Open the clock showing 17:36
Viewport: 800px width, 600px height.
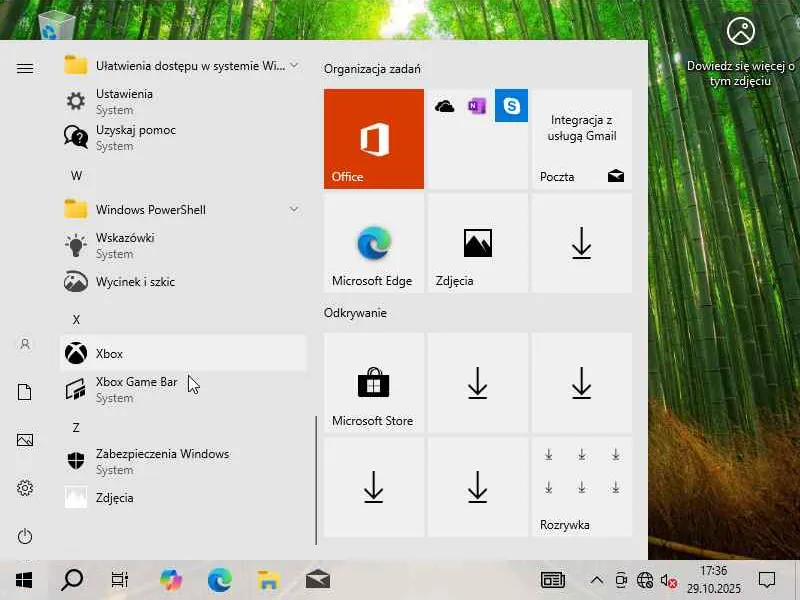(713, 580)
